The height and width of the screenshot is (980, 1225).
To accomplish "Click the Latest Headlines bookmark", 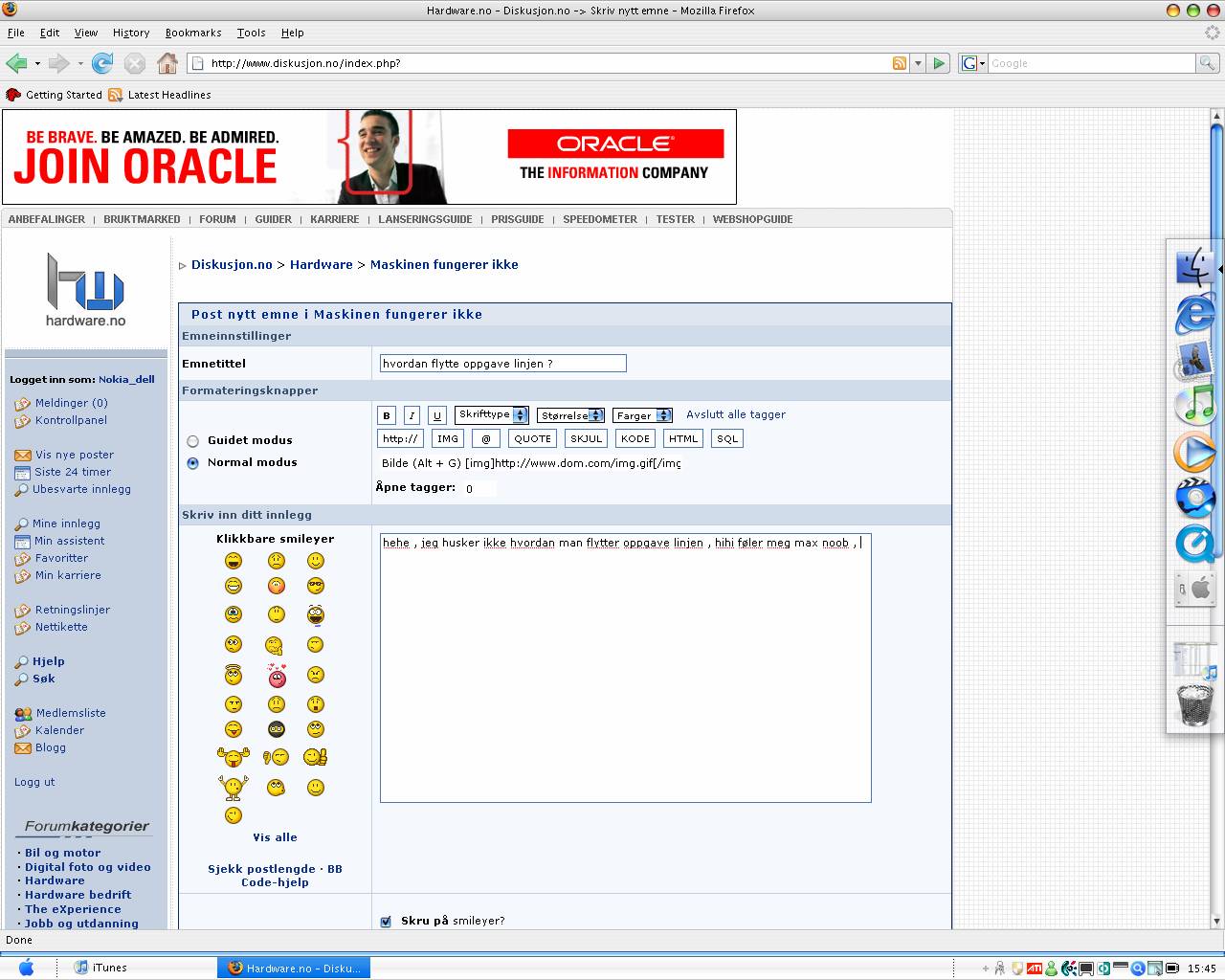I will pyautogui.click(x=160, y=95).
